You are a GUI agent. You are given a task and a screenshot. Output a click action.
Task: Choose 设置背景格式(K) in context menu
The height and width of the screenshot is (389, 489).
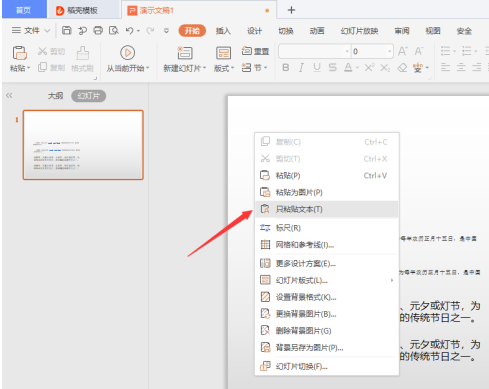point(327,297)
